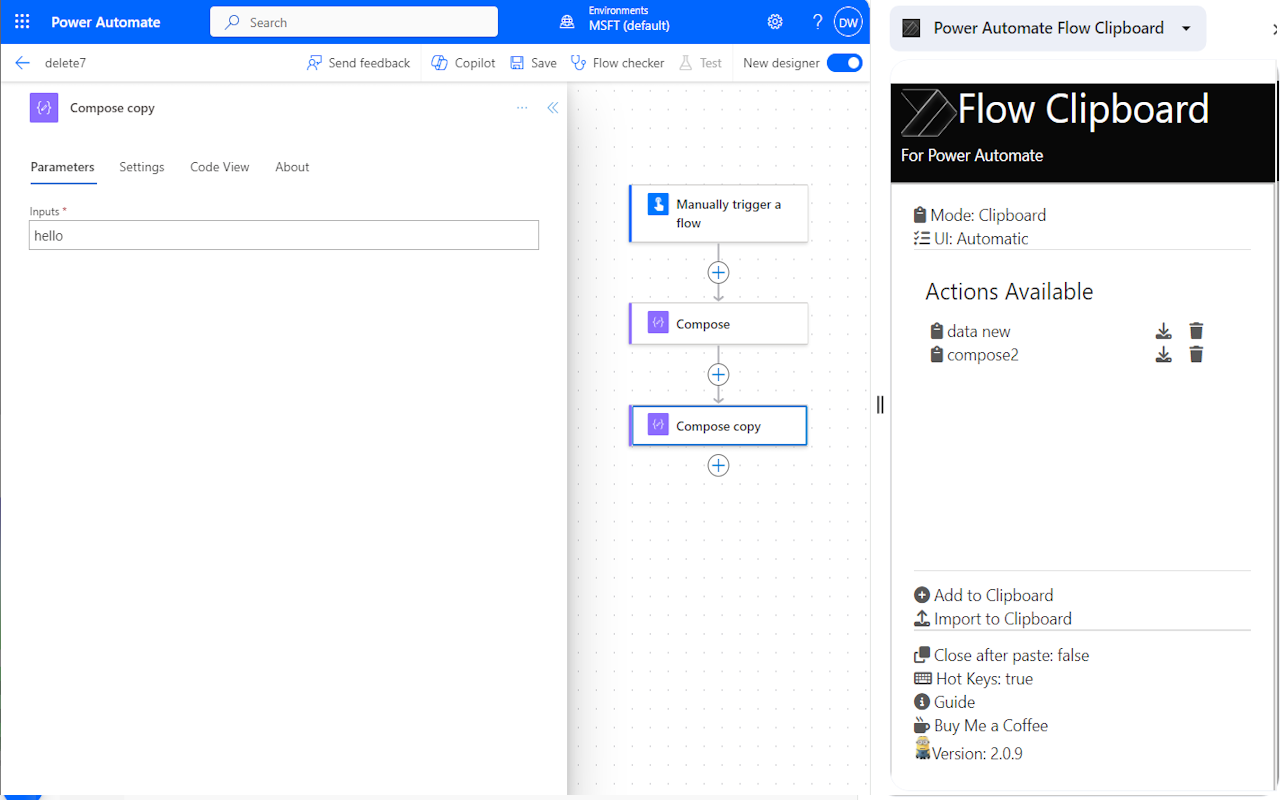The image size is (1280, 800).
Task: Delete the 'data new' clipboard action
Action: [x=1196, y=331]
